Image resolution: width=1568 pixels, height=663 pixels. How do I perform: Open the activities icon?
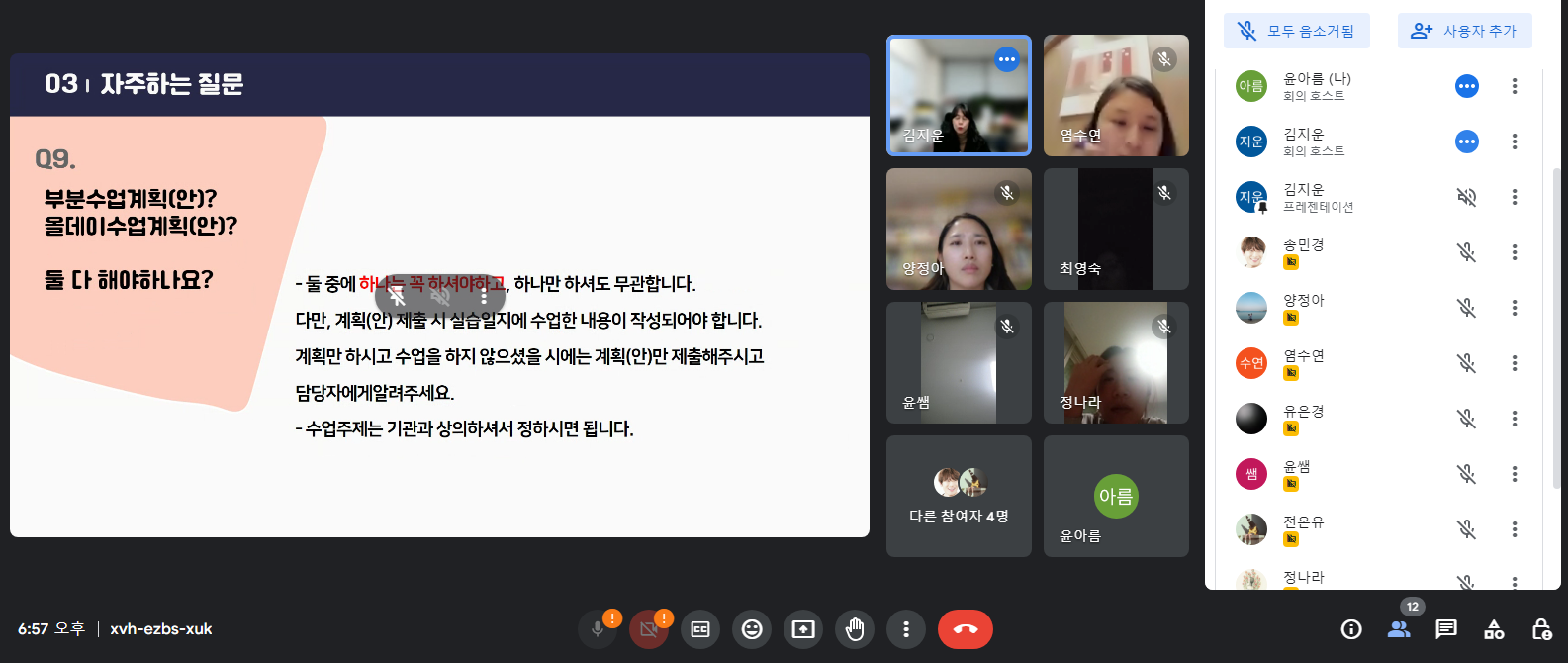pos(1494,629)
